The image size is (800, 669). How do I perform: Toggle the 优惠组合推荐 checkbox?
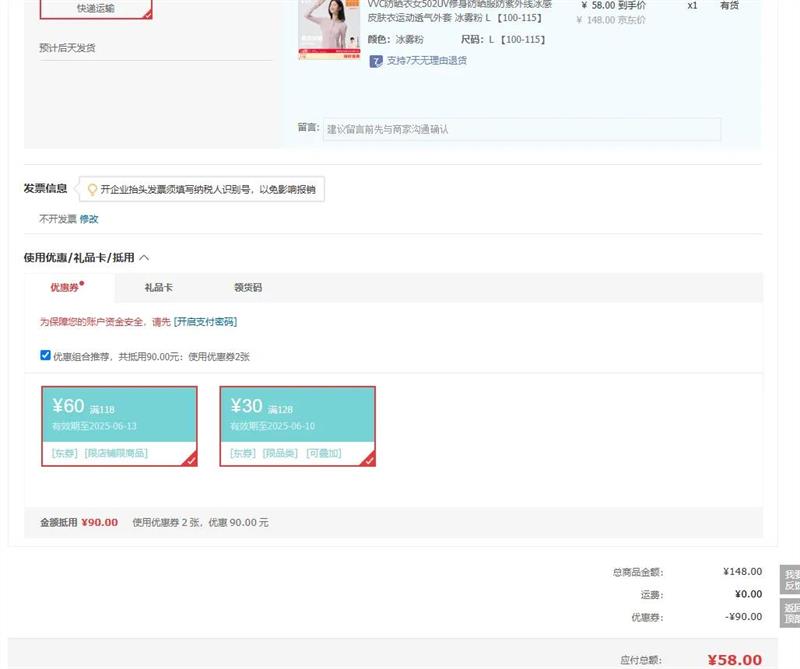click(x=45, y=355)
